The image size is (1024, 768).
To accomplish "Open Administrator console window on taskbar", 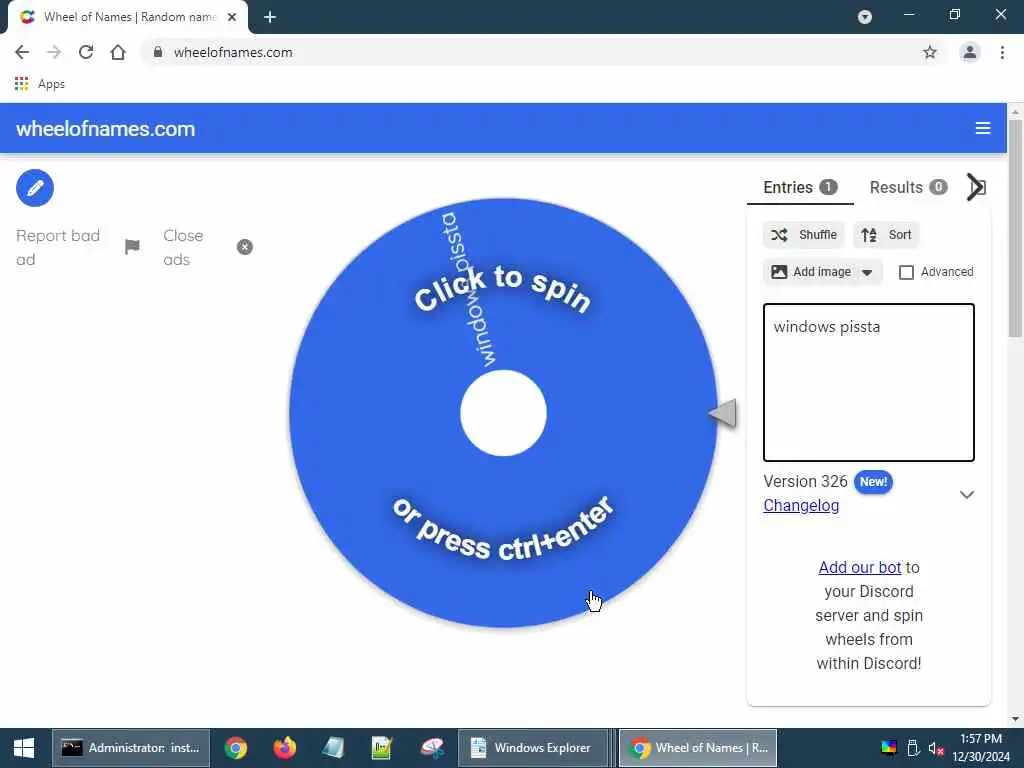I will click(131, 748).
